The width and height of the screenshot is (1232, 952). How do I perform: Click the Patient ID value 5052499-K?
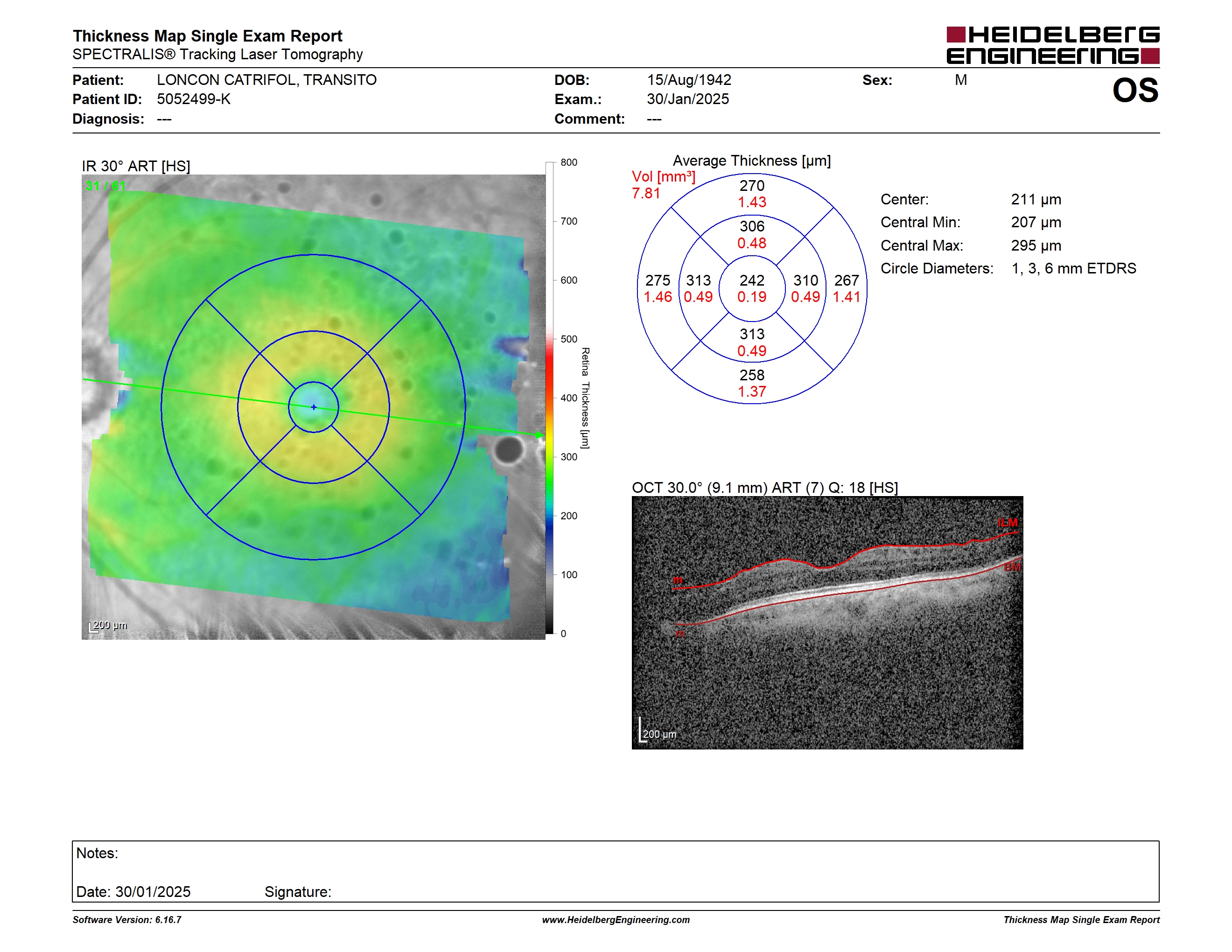click(x=194, y=99)
